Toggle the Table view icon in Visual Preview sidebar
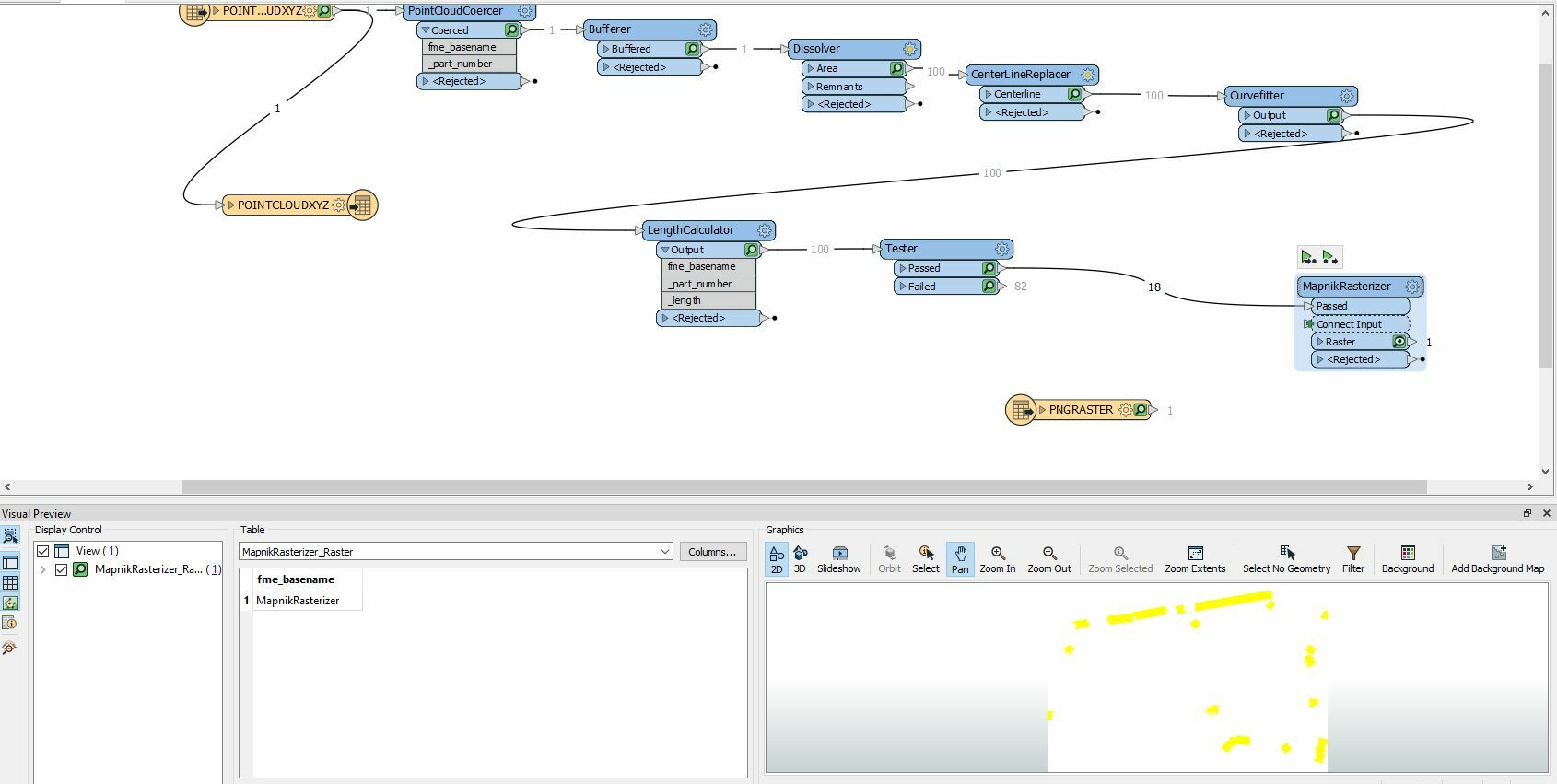The image size is (1557, 784). 10,583
